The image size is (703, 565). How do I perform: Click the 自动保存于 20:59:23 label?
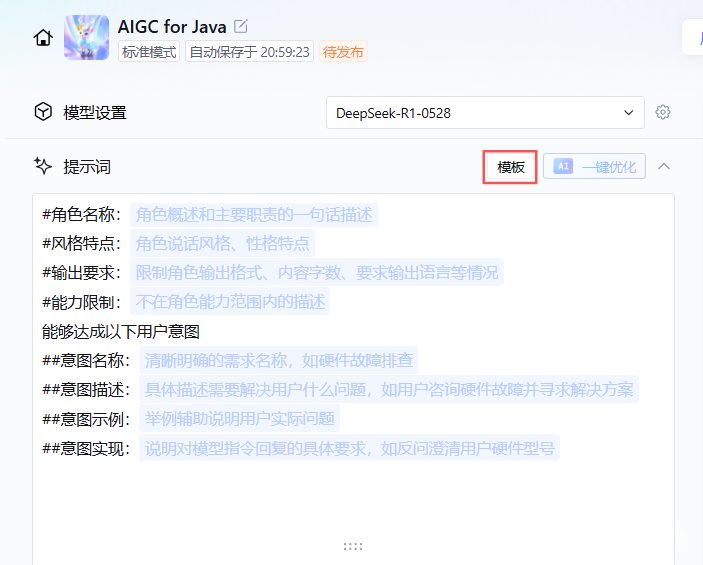tap(250, 52)
